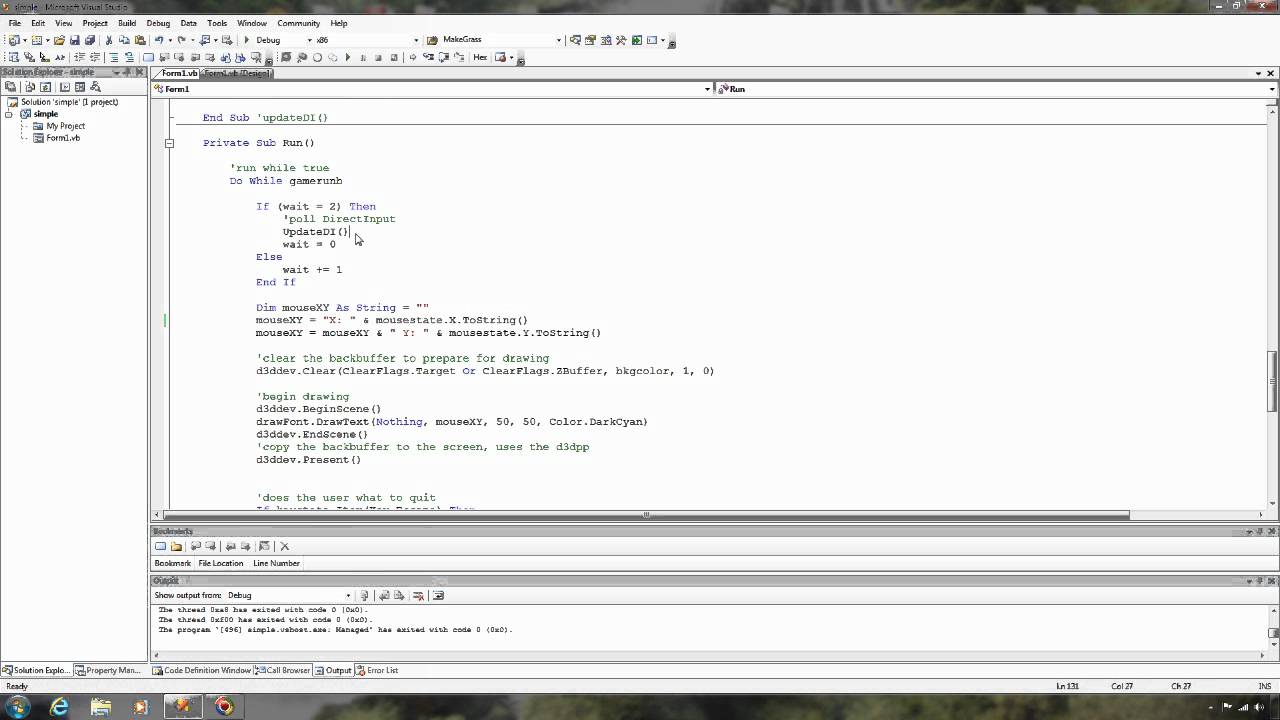Delete bookmark with the X icon
1280x720 pixels.
[x=284, y=546]
